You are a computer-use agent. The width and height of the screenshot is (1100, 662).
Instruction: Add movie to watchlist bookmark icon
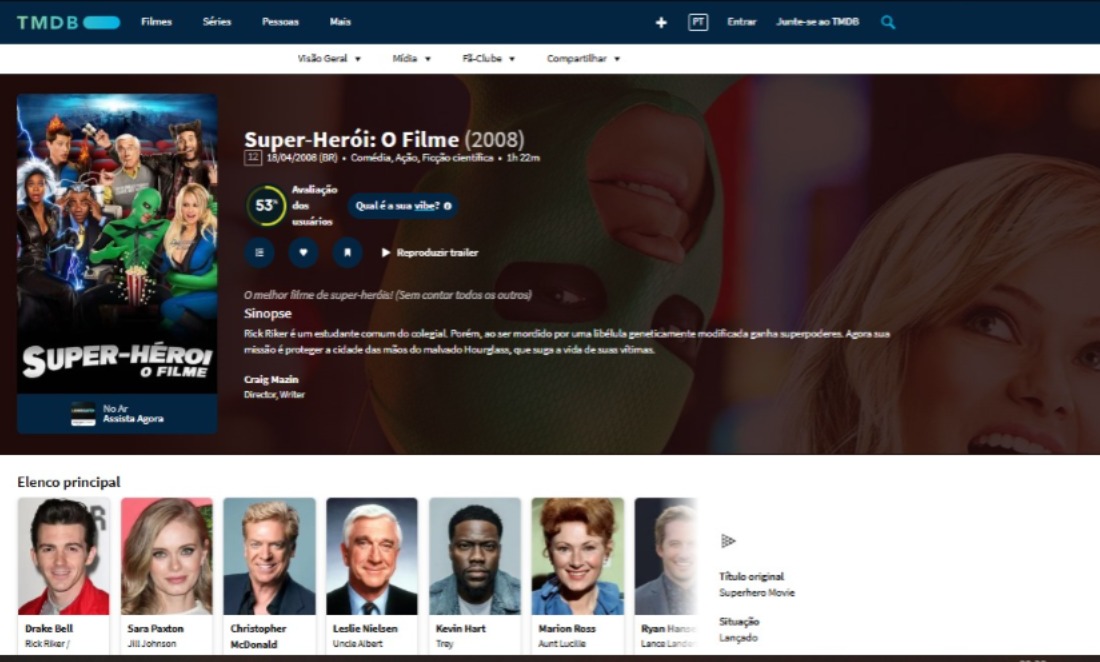click(347, 253)
